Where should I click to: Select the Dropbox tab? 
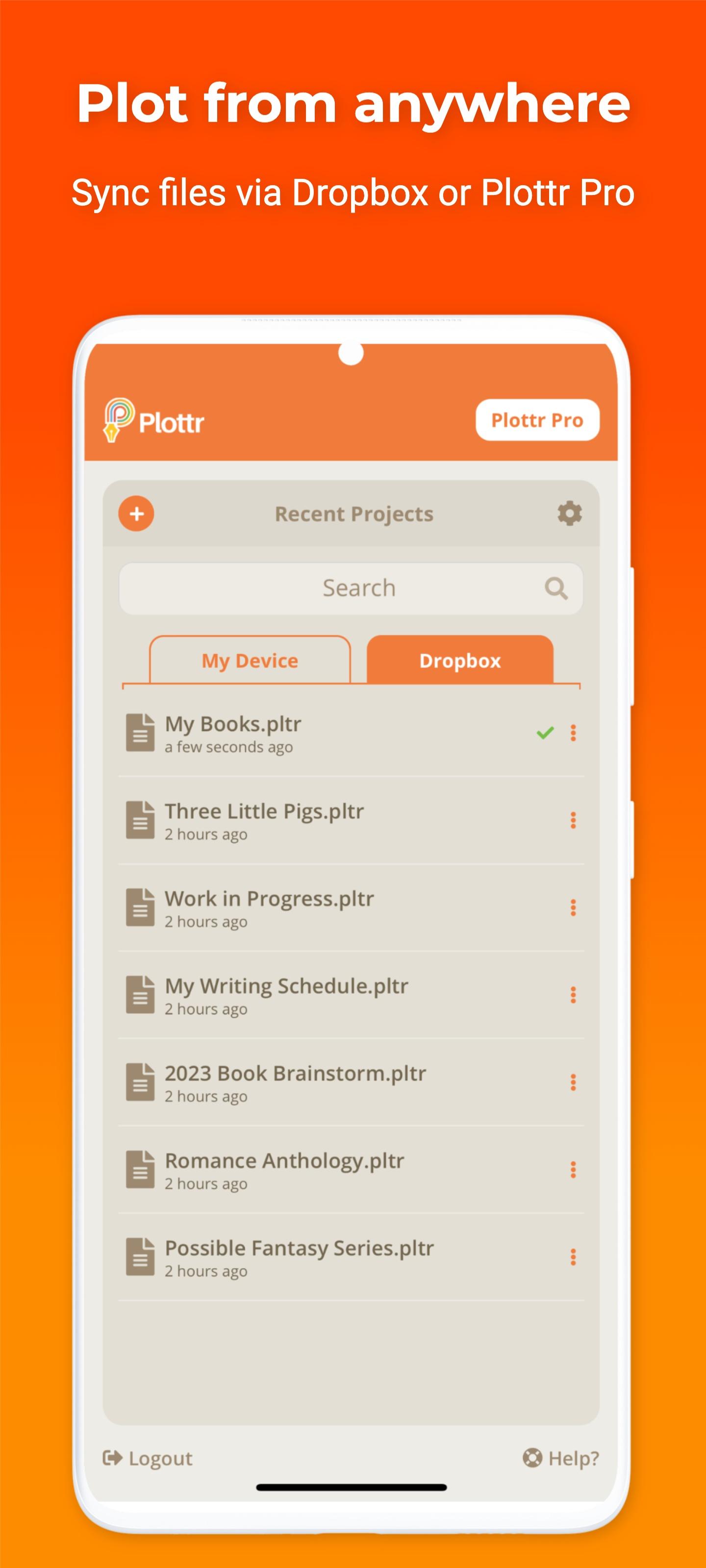pyautogui.click(x=460, y=660)
